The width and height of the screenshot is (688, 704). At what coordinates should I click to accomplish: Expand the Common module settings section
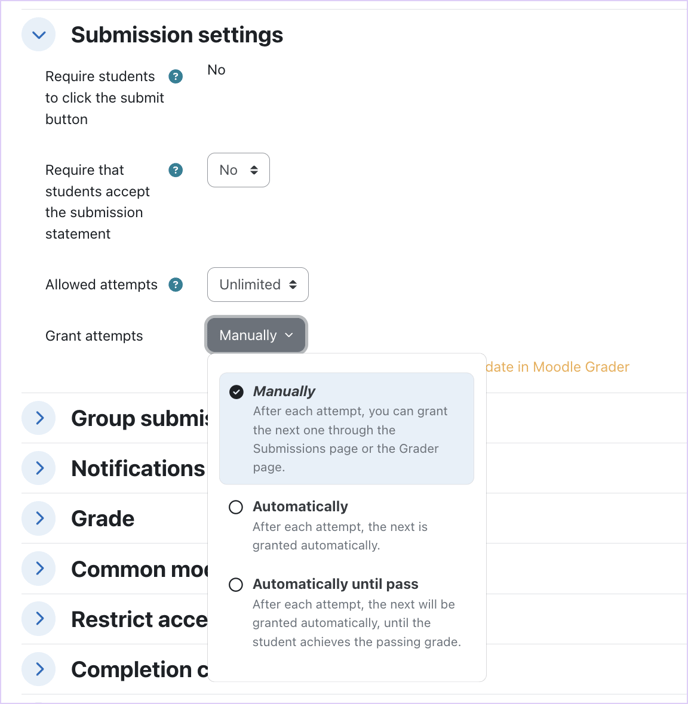tap(39, 568)
